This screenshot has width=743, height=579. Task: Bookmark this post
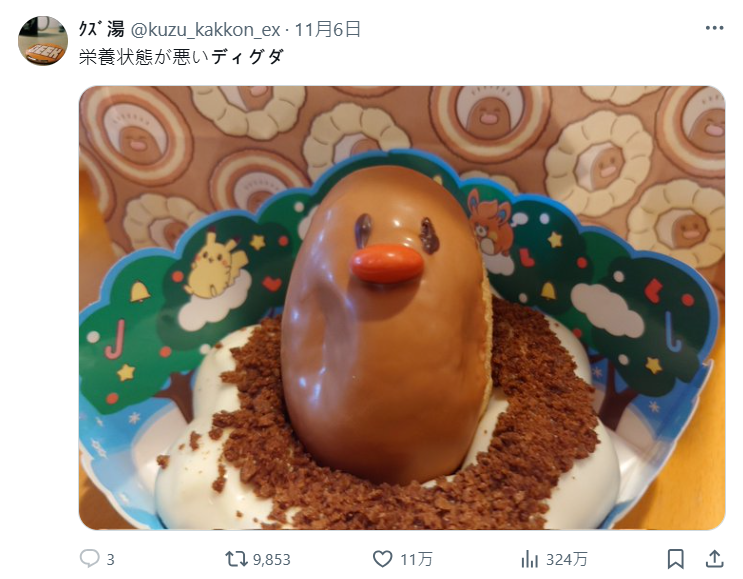(x=676, y=559)
